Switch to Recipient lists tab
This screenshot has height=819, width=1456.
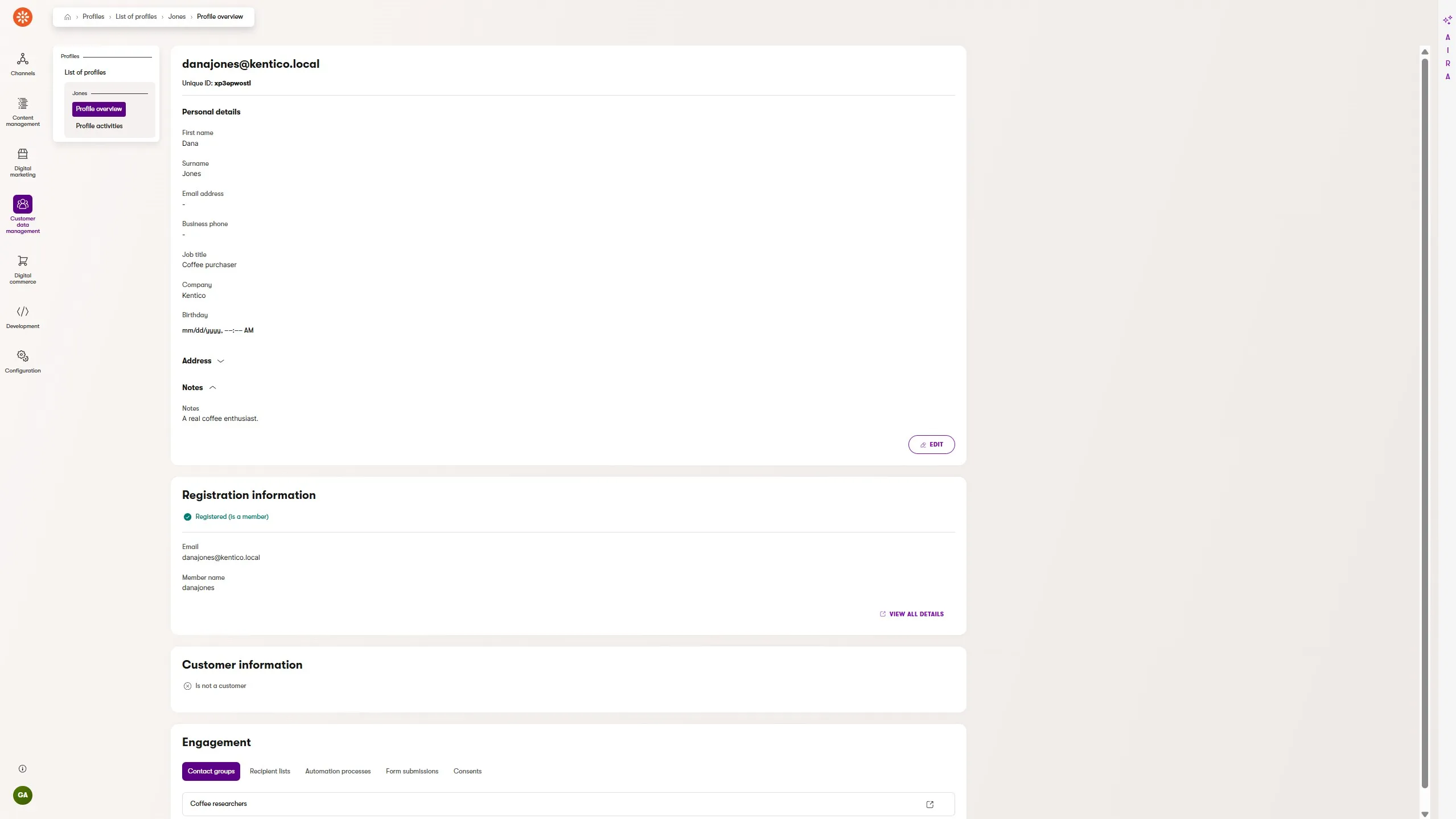point(270,771)
